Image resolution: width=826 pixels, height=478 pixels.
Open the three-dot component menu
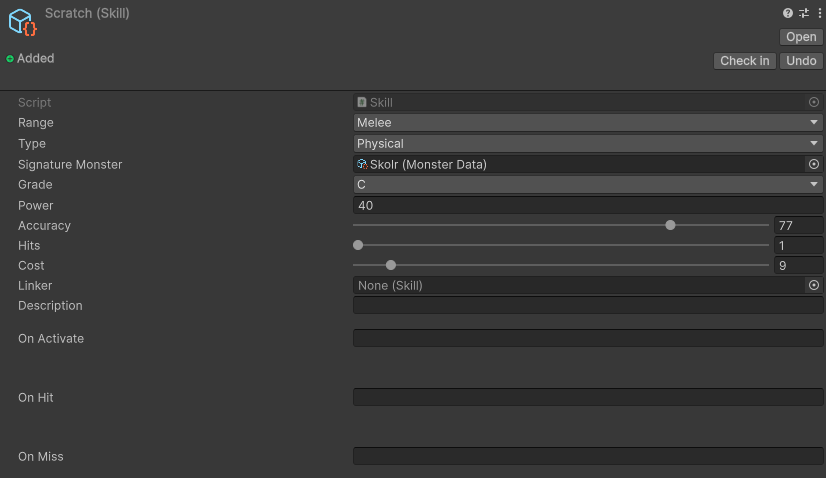(819, 13)
